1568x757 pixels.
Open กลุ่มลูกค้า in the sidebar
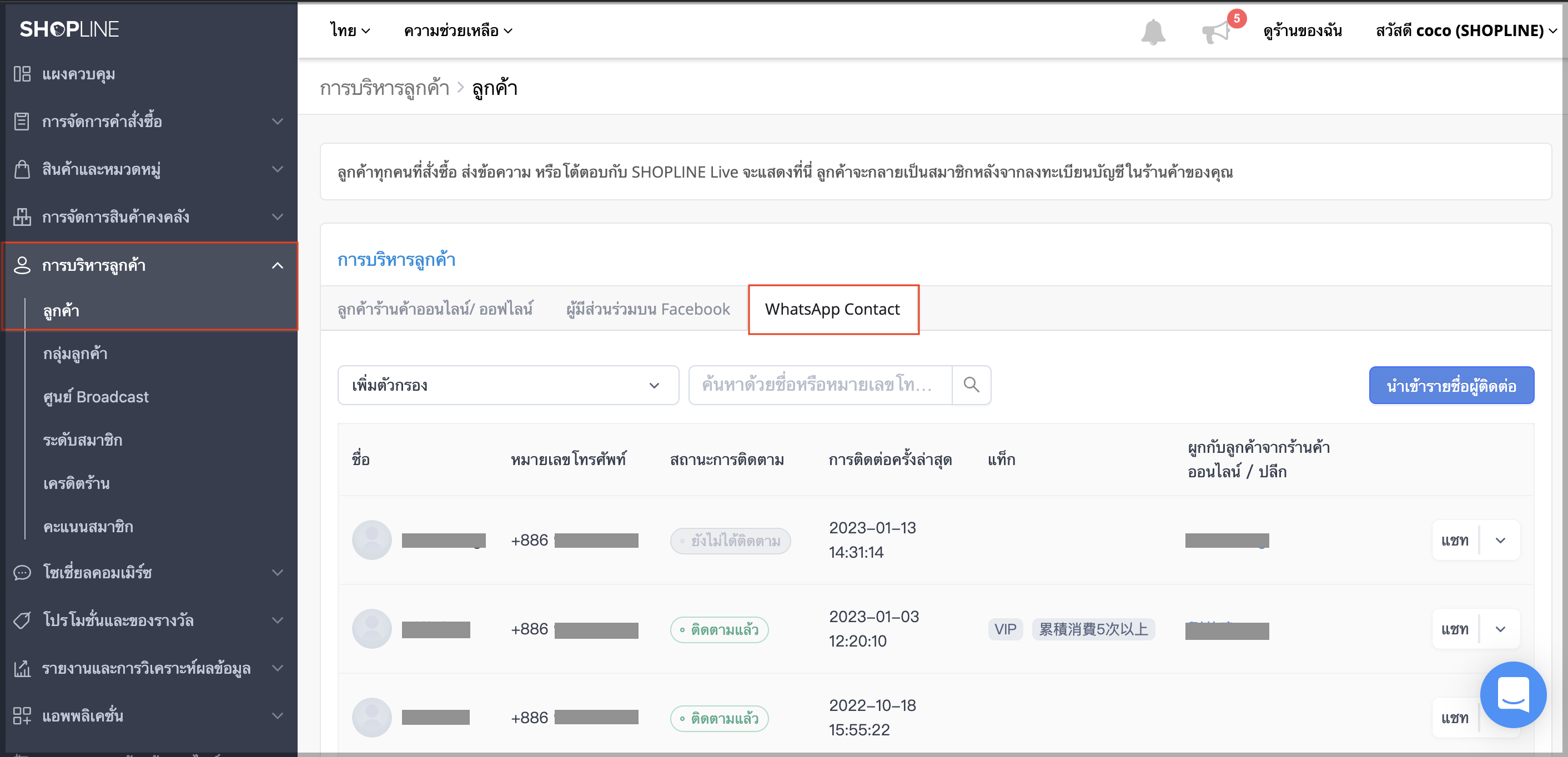click(x=76, y=354)
